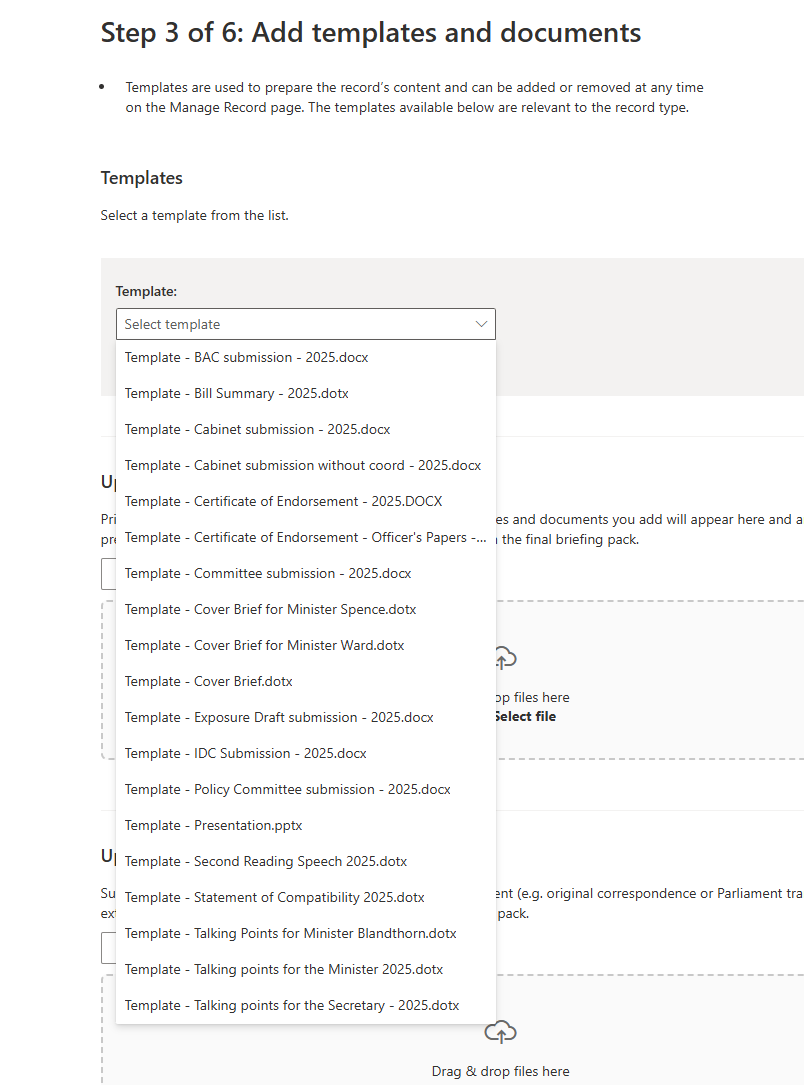The height and width of the screenshot is (1085, 804).
Task: Choose Cover Brief for Minister Ward
Action: [264, 645]
